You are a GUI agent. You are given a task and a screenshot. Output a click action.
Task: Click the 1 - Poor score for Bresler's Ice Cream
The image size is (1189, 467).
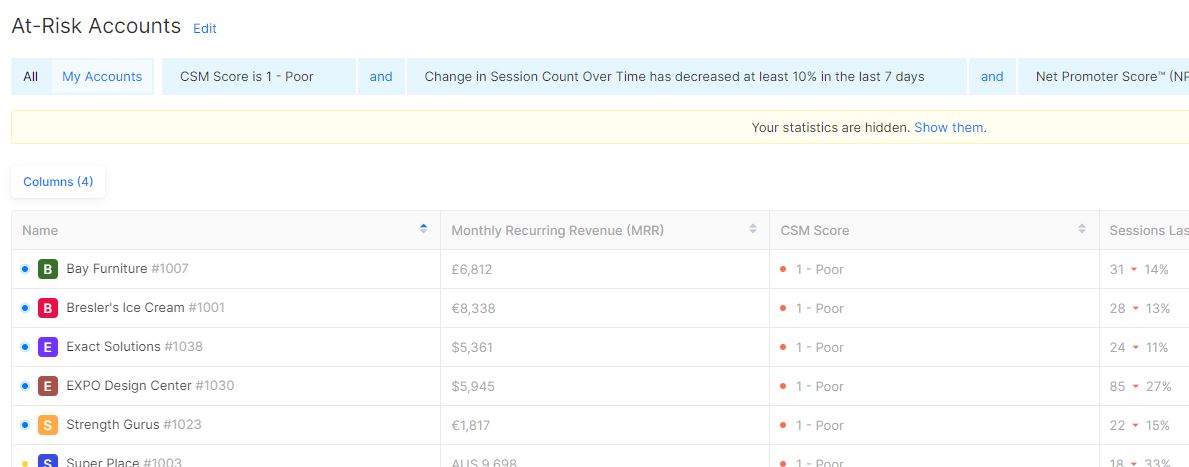pos(819,309)
